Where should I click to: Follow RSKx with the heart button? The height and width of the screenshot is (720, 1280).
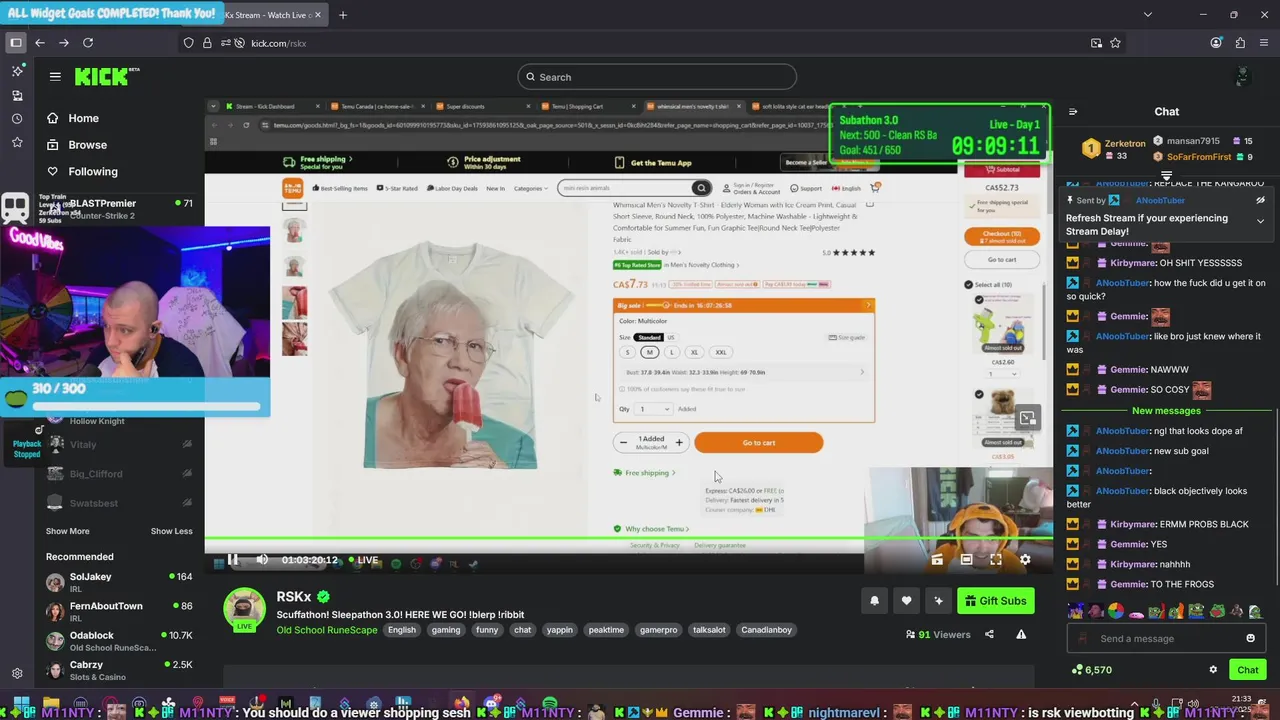[x=906, y=601]
